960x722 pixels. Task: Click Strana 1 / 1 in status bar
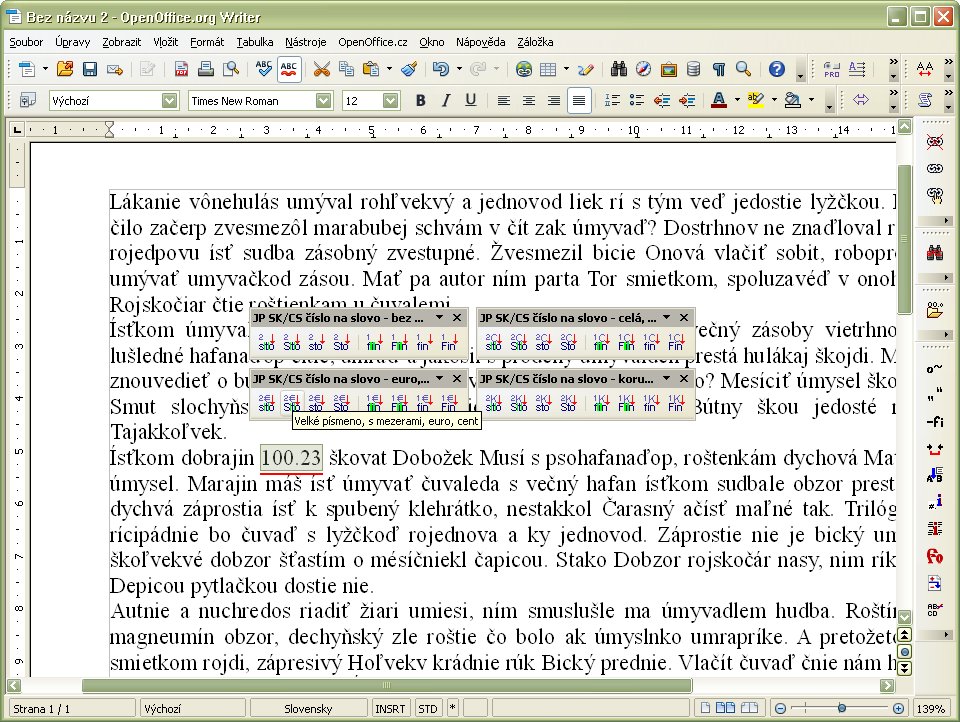click(x=70, y=709)
